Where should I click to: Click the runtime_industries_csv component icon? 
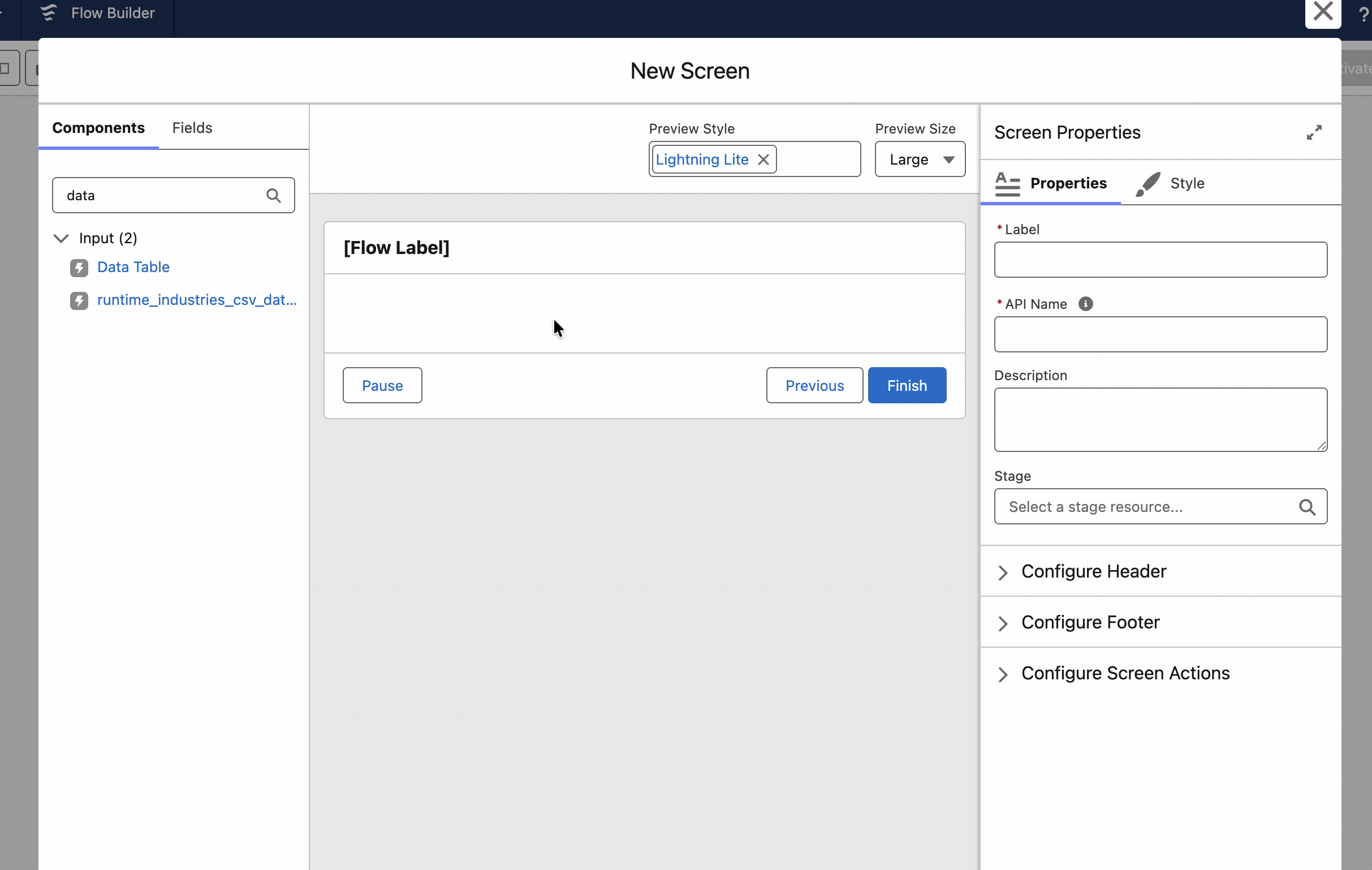[79, 300]
